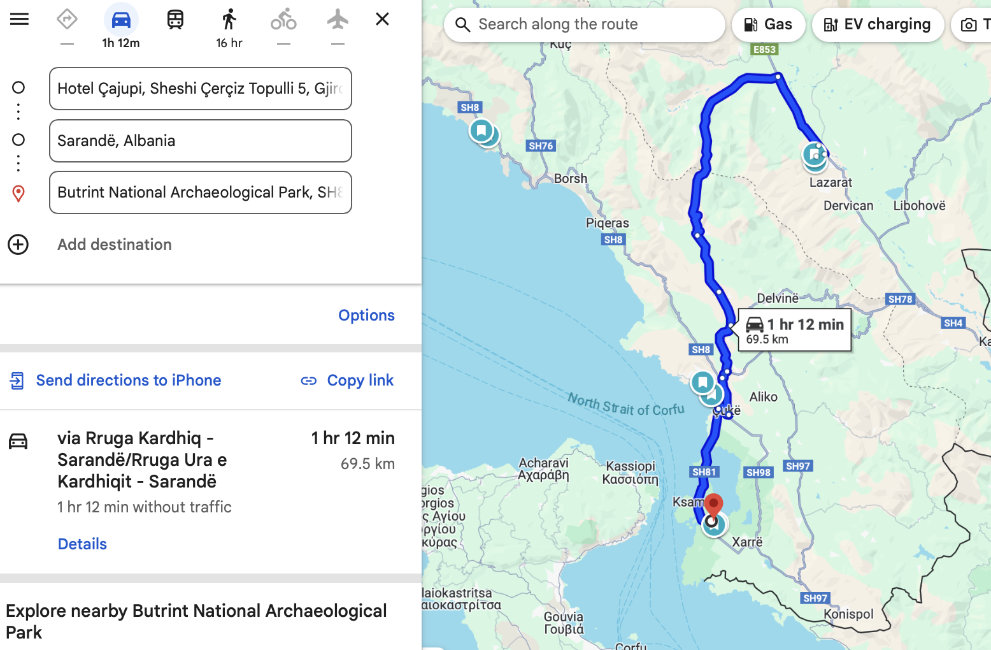This screenshot has width=991, height=650.
Task: Select flights travel mode
Action: click(337, 19)
